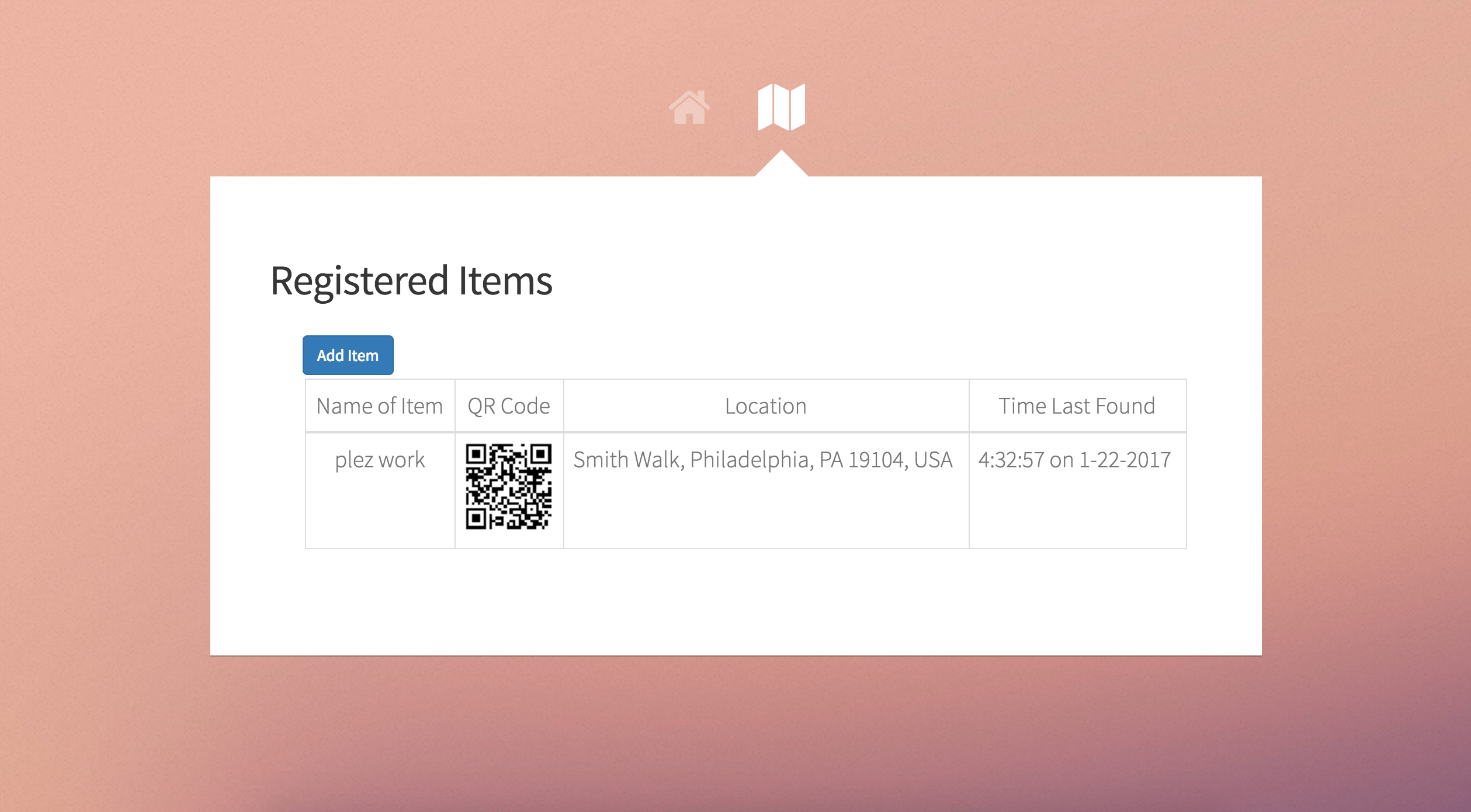
Task: Select the Name of Item column header
Action: pyautogui.click(x=380, y=406)
